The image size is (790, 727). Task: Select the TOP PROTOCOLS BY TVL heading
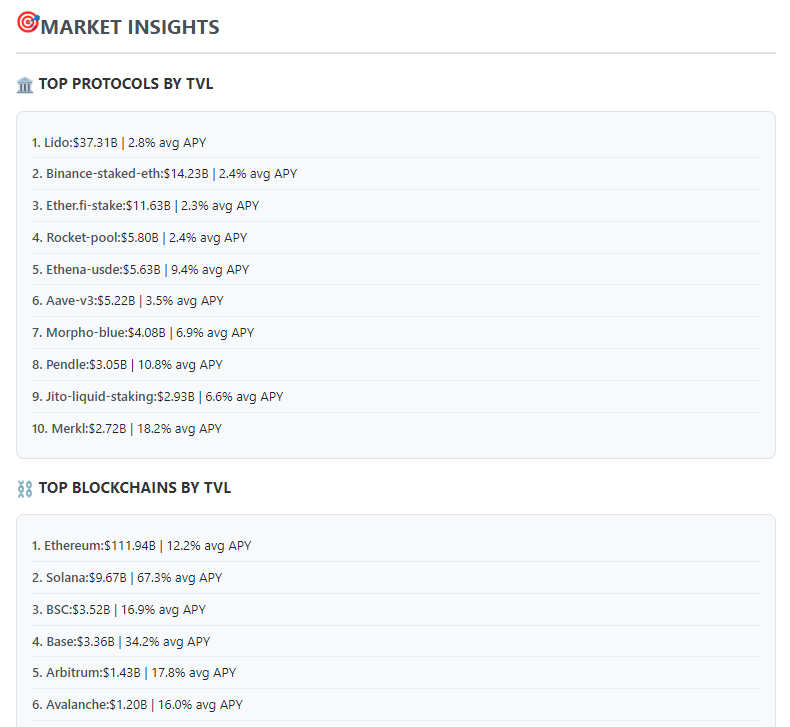[x=126, y=84]
